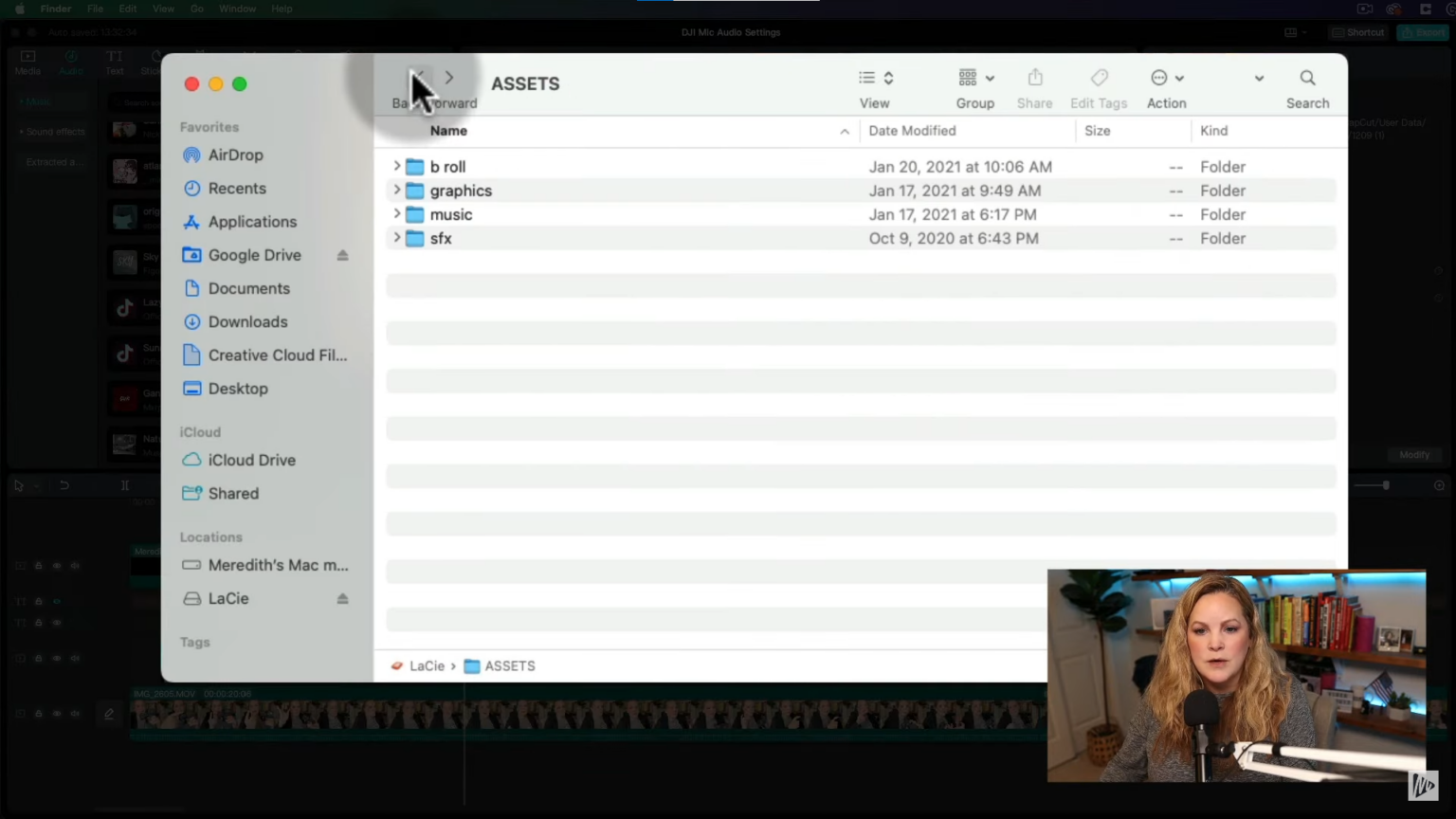Lock the top video track with the lock icon
Screen dimensions: 1456x819
click(38, 566)
